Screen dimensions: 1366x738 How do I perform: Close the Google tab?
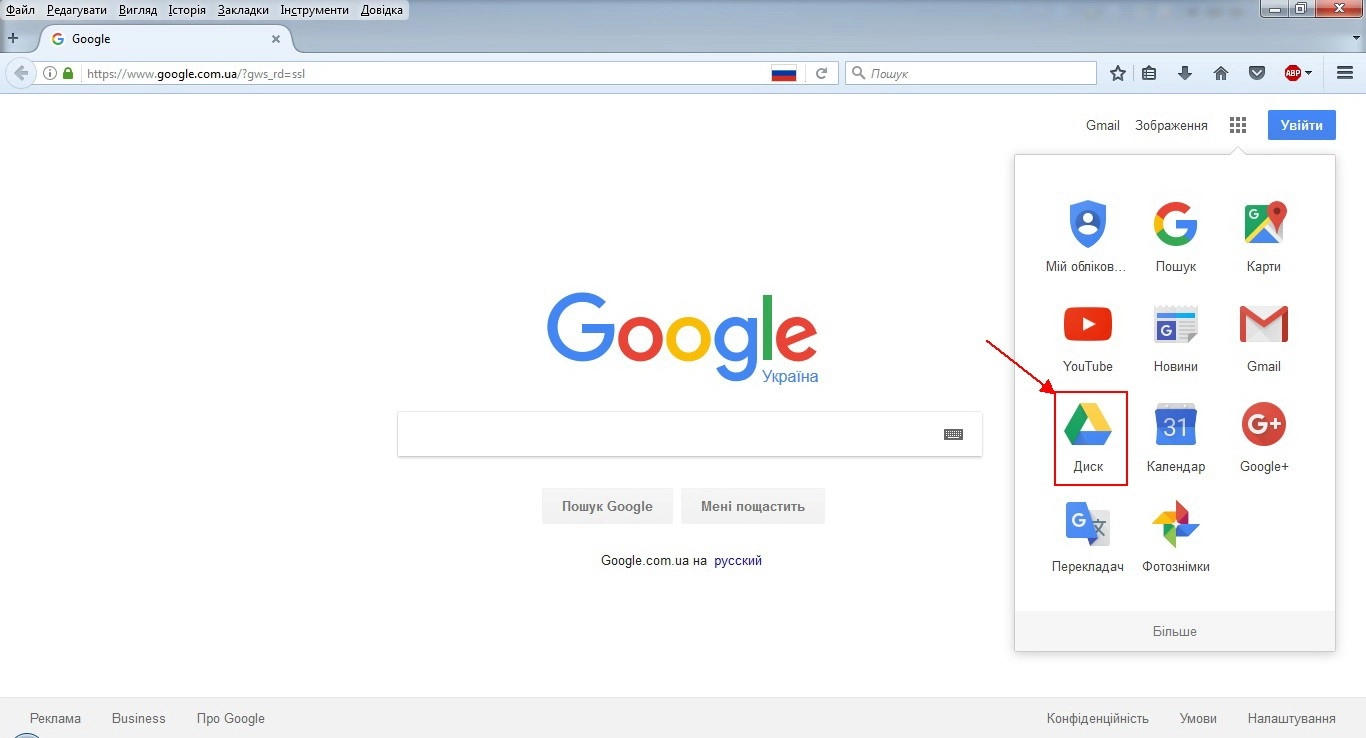(277, 39)
